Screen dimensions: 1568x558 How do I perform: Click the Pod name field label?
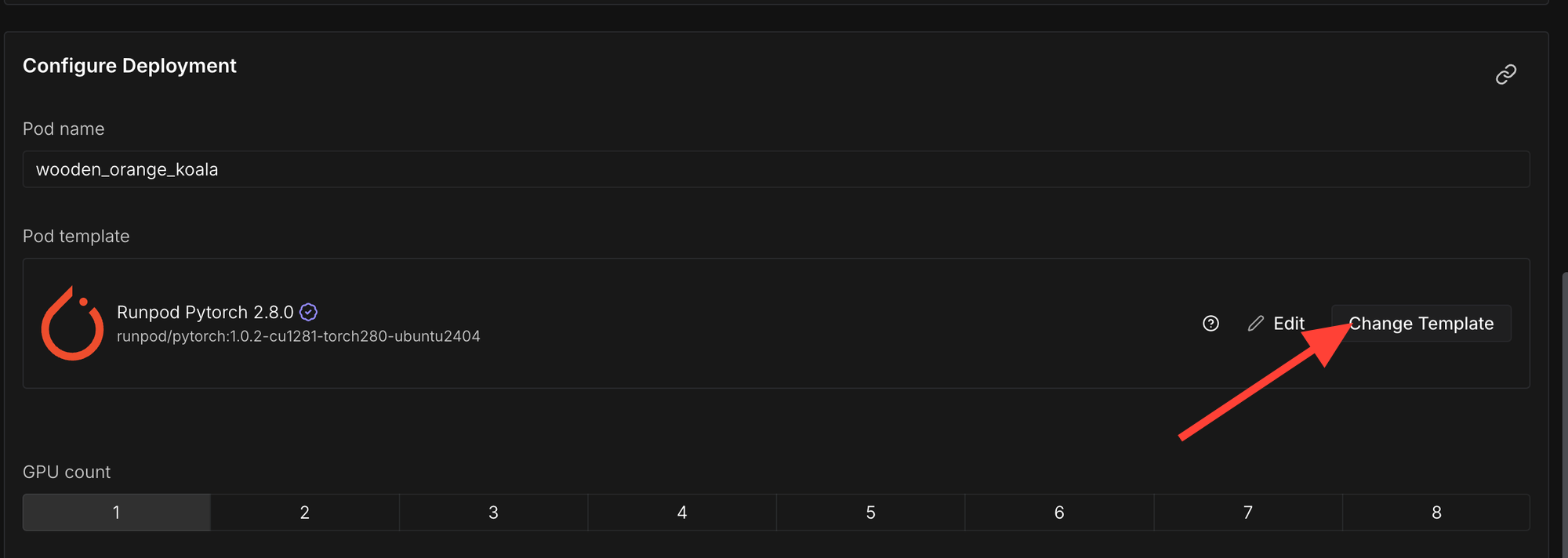coord(64,129)
